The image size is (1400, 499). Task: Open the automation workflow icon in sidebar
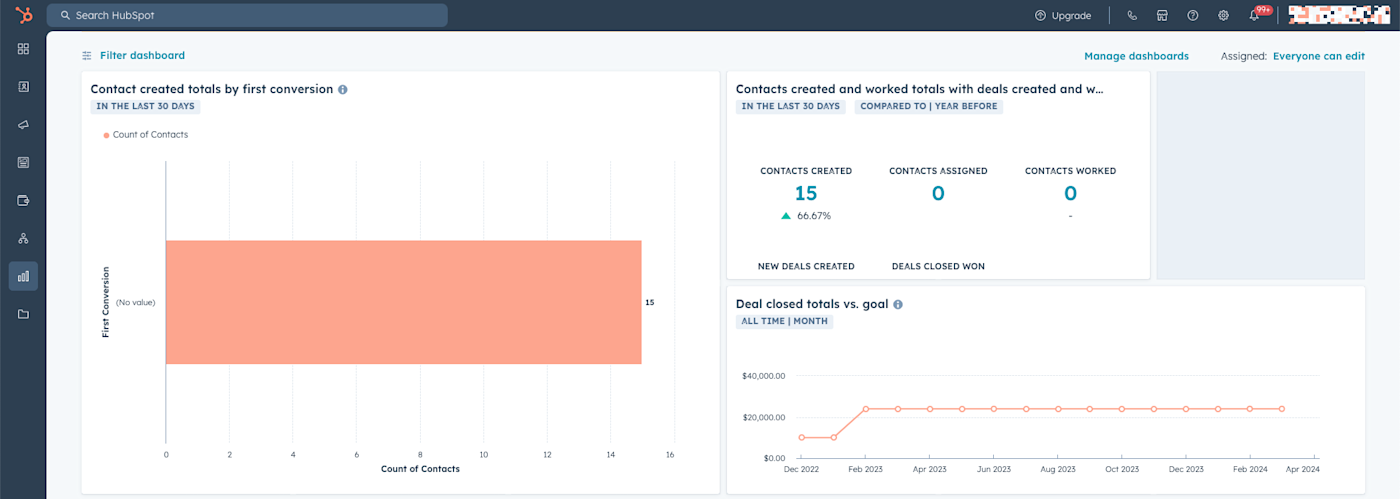(x=23, y=238)
